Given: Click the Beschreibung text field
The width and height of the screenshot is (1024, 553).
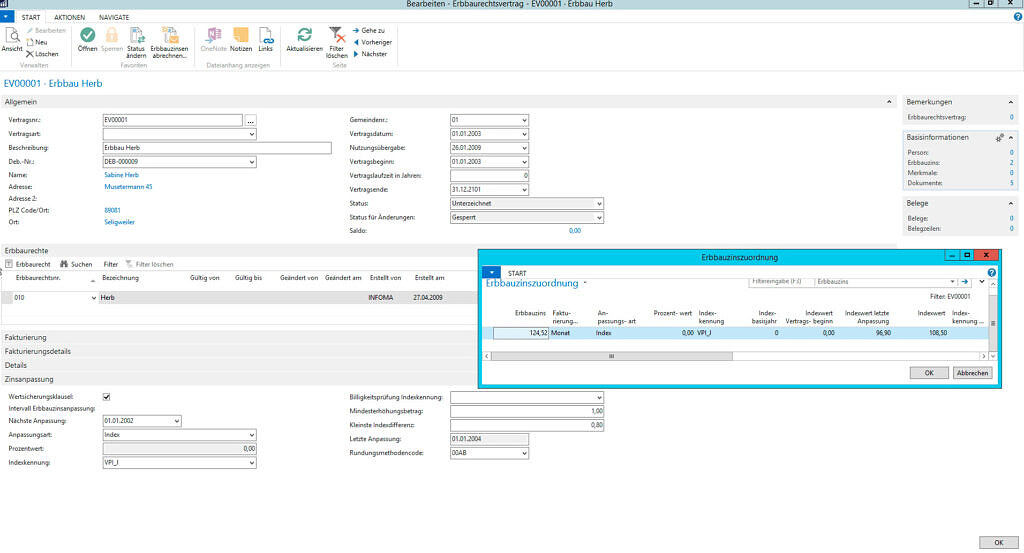Looking at the screenshot, I should (x=216, y=148).
